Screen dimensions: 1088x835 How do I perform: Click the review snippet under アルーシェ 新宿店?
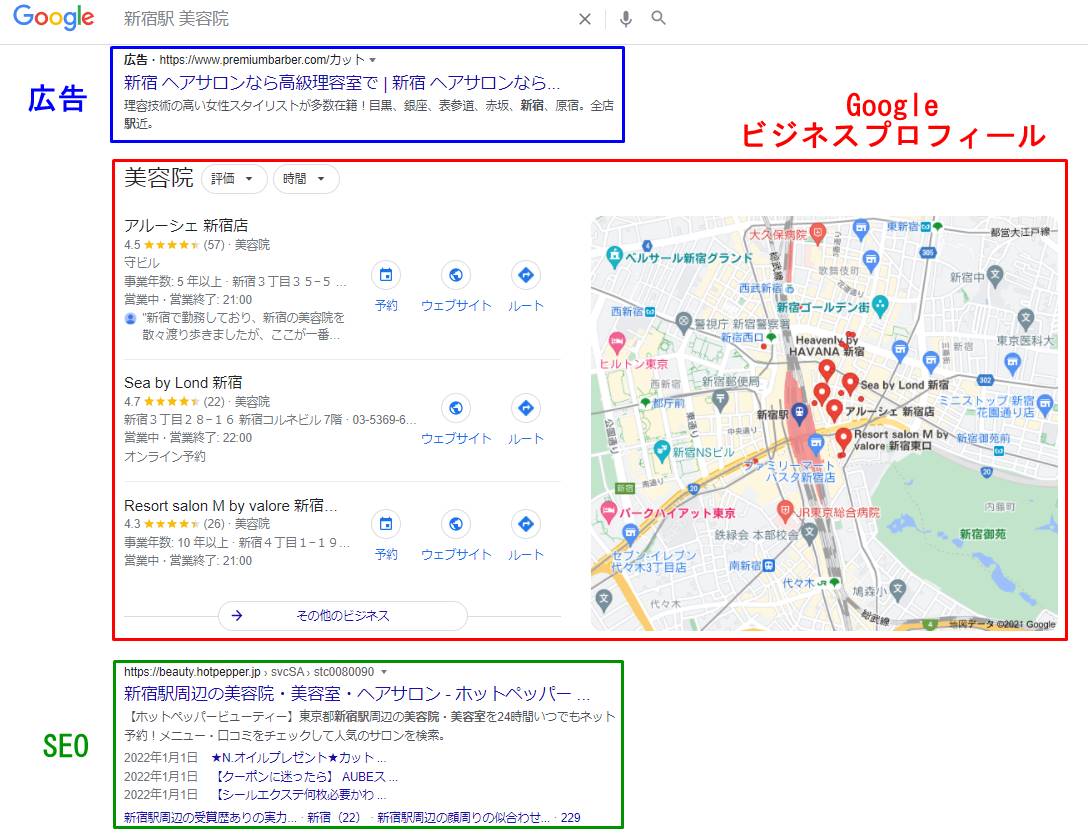click(241, 326)
